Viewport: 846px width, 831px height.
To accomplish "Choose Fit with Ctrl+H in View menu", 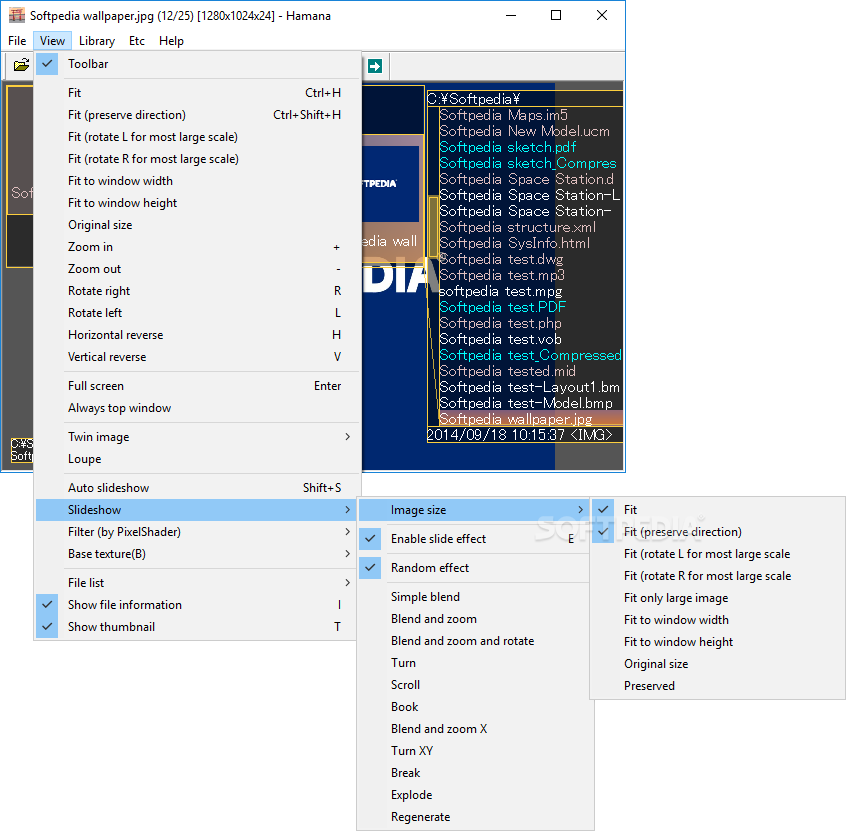I will 197,93.
